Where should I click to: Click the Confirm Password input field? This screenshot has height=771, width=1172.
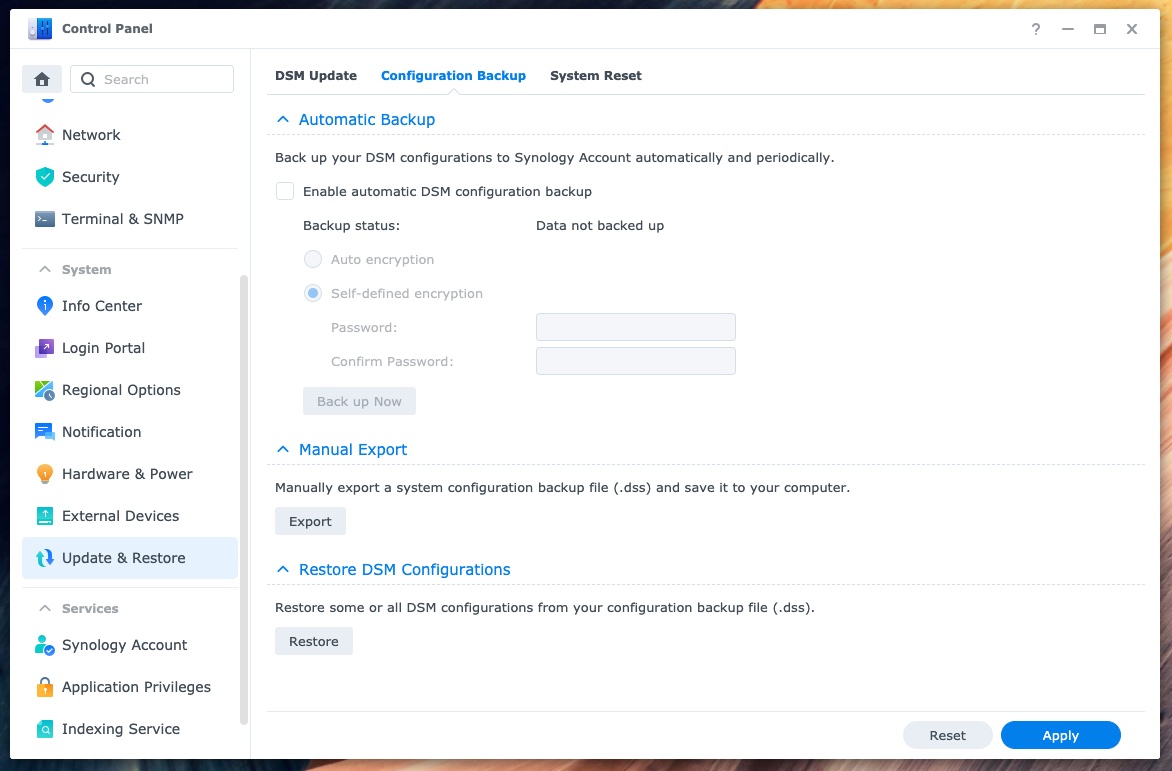point(635,361)
